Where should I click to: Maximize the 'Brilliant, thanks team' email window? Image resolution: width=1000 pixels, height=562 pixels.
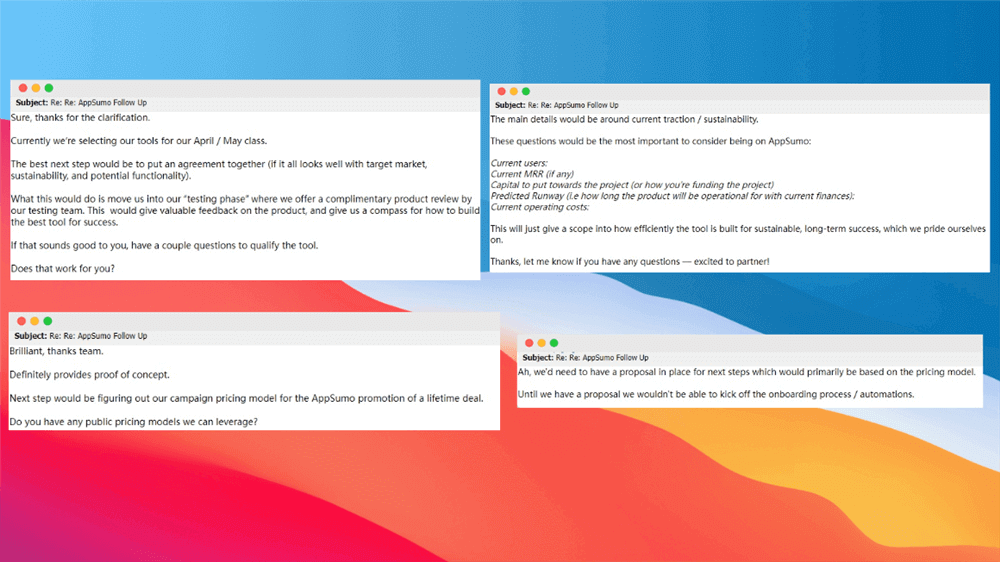pyautogui.click(x=48, y=322)
